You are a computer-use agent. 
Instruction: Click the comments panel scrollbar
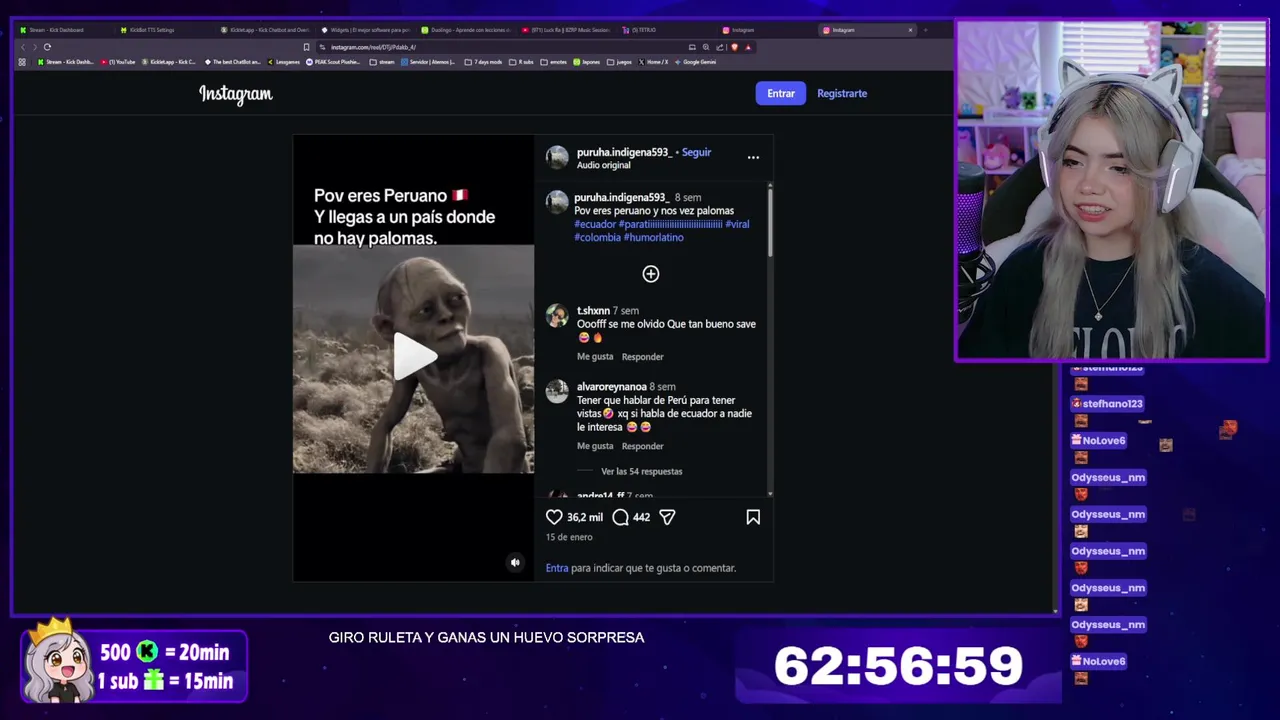click(770, 222)
